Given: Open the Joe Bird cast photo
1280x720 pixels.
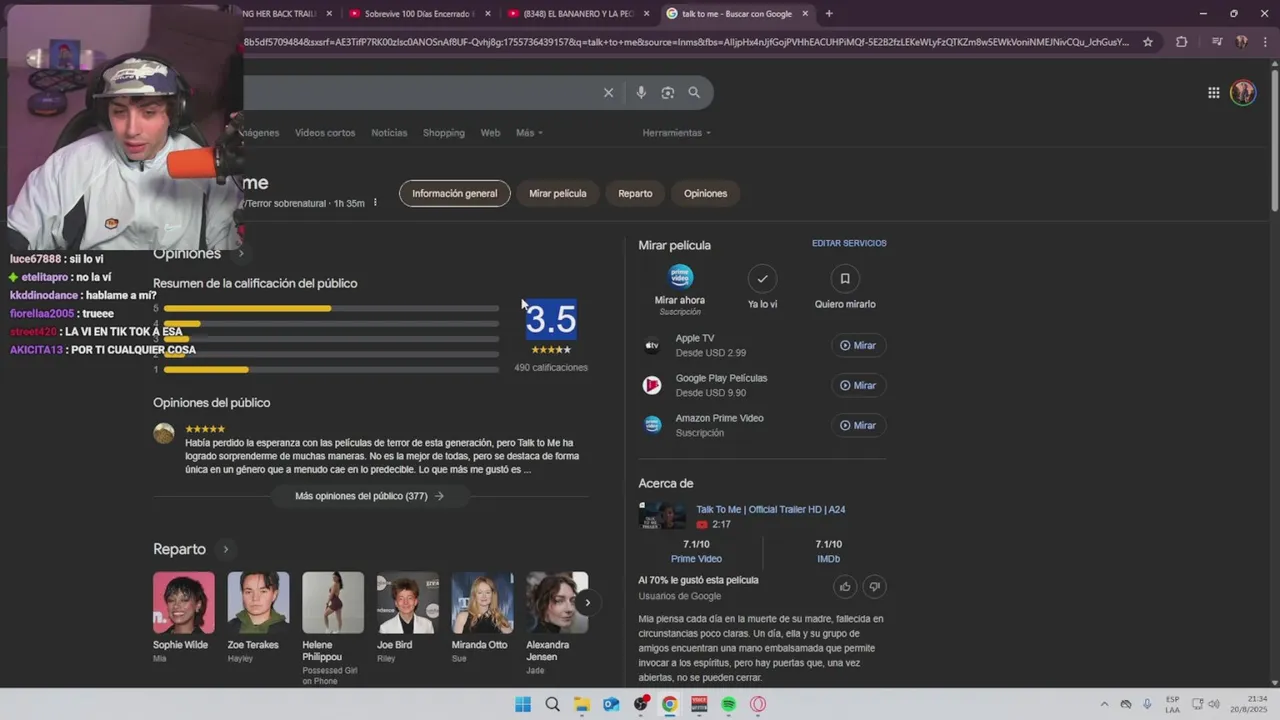Looking at the screenshot, I should point(408,603).
